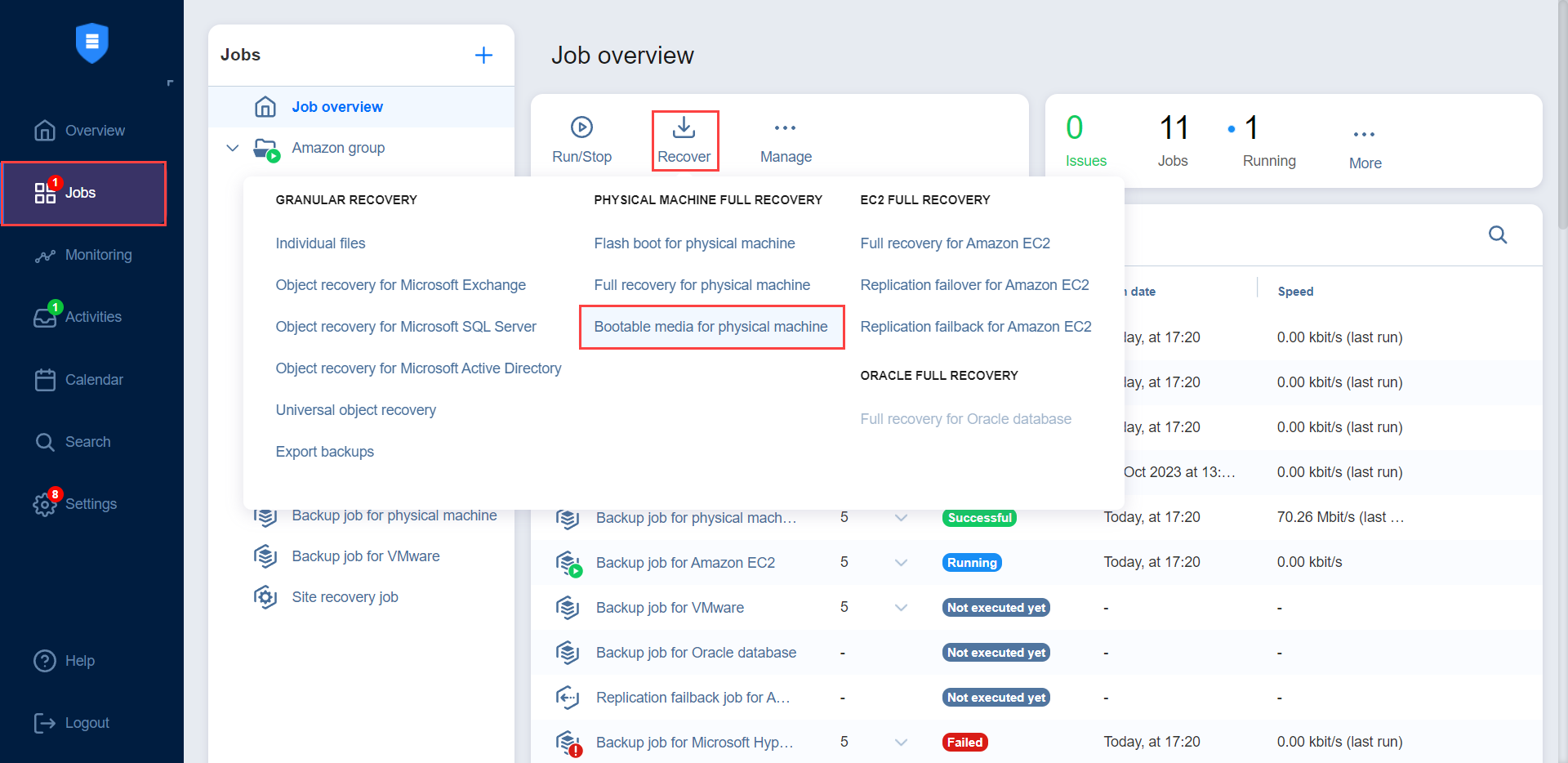
Task: Expand the Backup job for physical machine row chevron
Action: tap(901, 518)
